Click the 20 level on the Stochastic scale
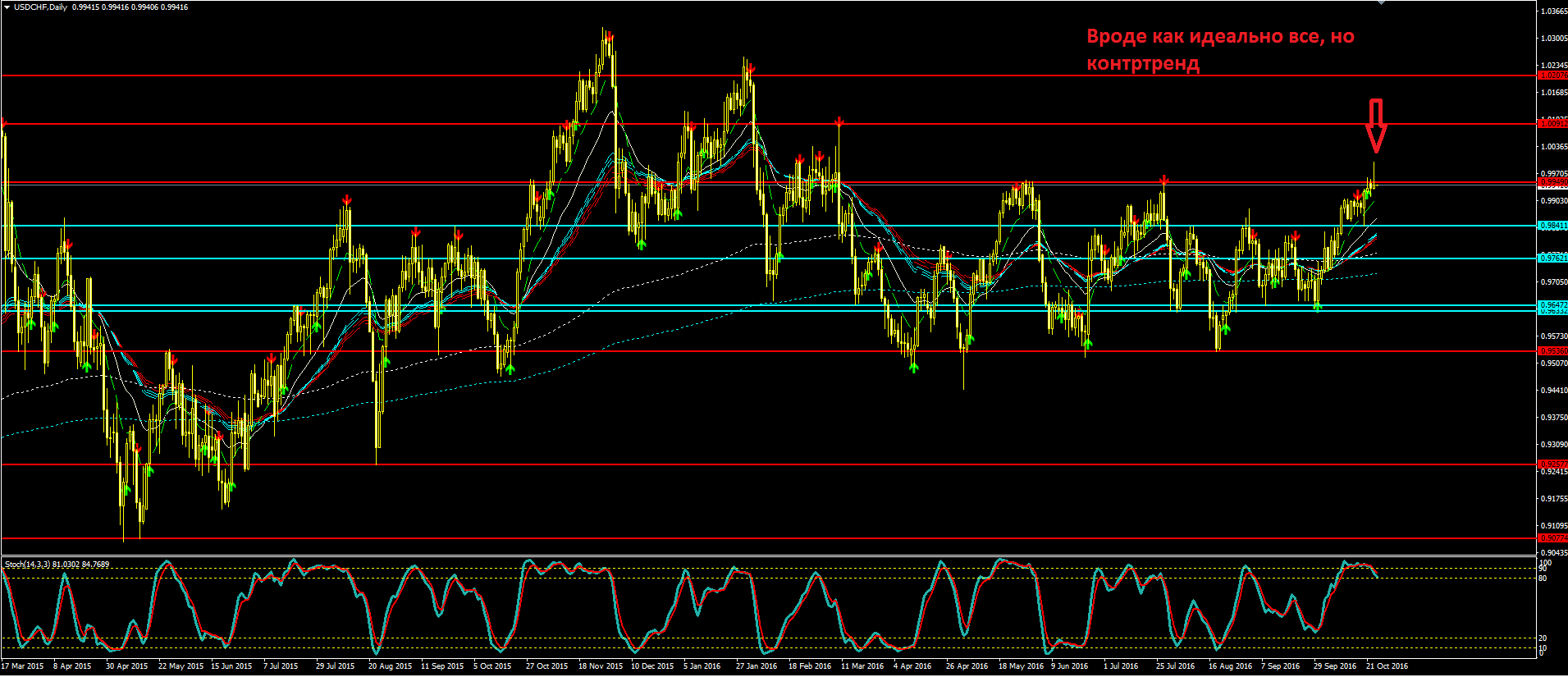Image resolution: width=1568 pixels, height=677 pixels. (x=1543, y=638)
